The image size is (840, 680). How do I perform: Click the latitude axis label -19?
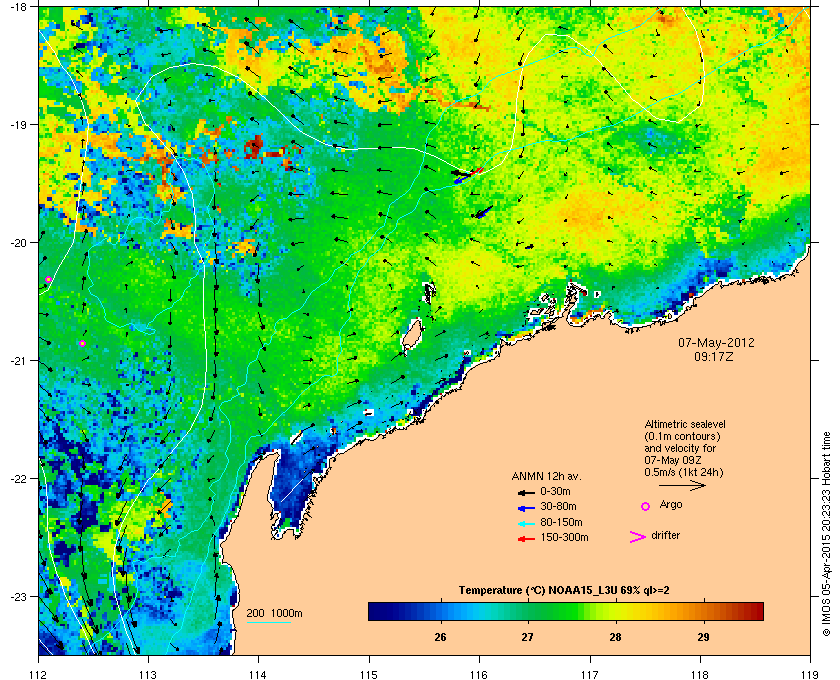point(19,124)
